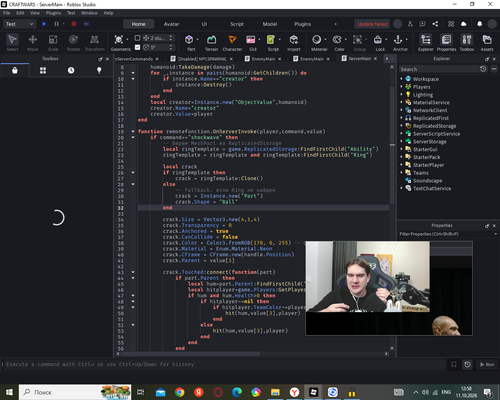Image resolution: width=500 pixels, height=400 pixels.
Task: Click the Lock tool icon
Action: 378,40
